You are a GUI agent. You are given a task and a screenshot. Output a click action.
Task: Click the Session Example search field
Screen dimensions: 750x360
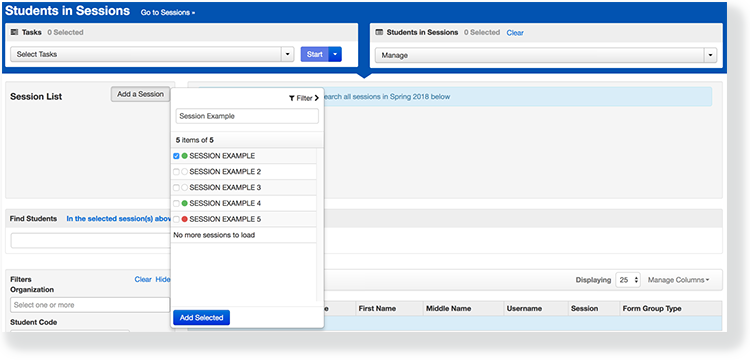point(247,116)
